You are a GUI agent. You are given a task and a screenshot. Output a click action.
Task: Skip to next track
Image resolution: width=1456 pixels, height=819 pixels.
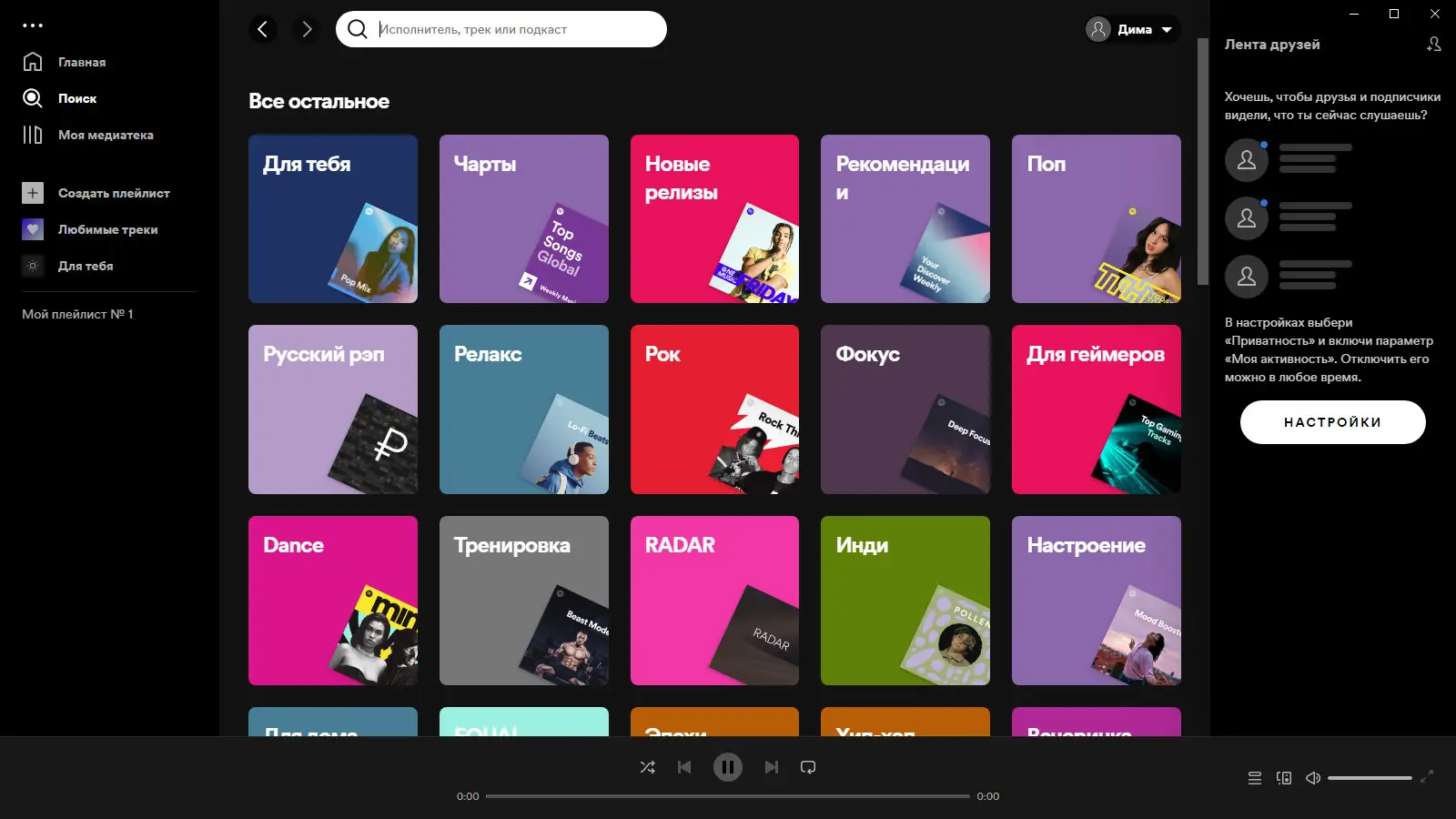pos(772,767)
